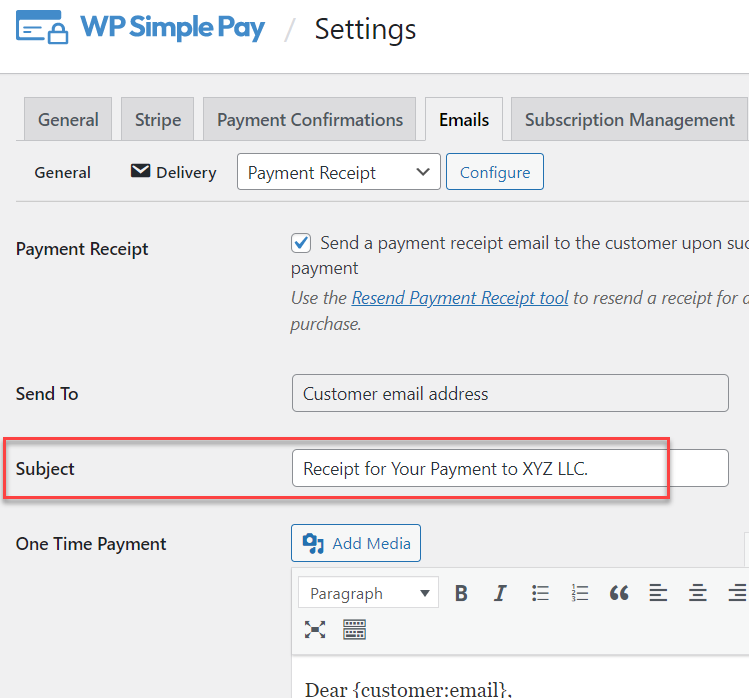Click the Payment Receipt section label

(x=82, y=249)
